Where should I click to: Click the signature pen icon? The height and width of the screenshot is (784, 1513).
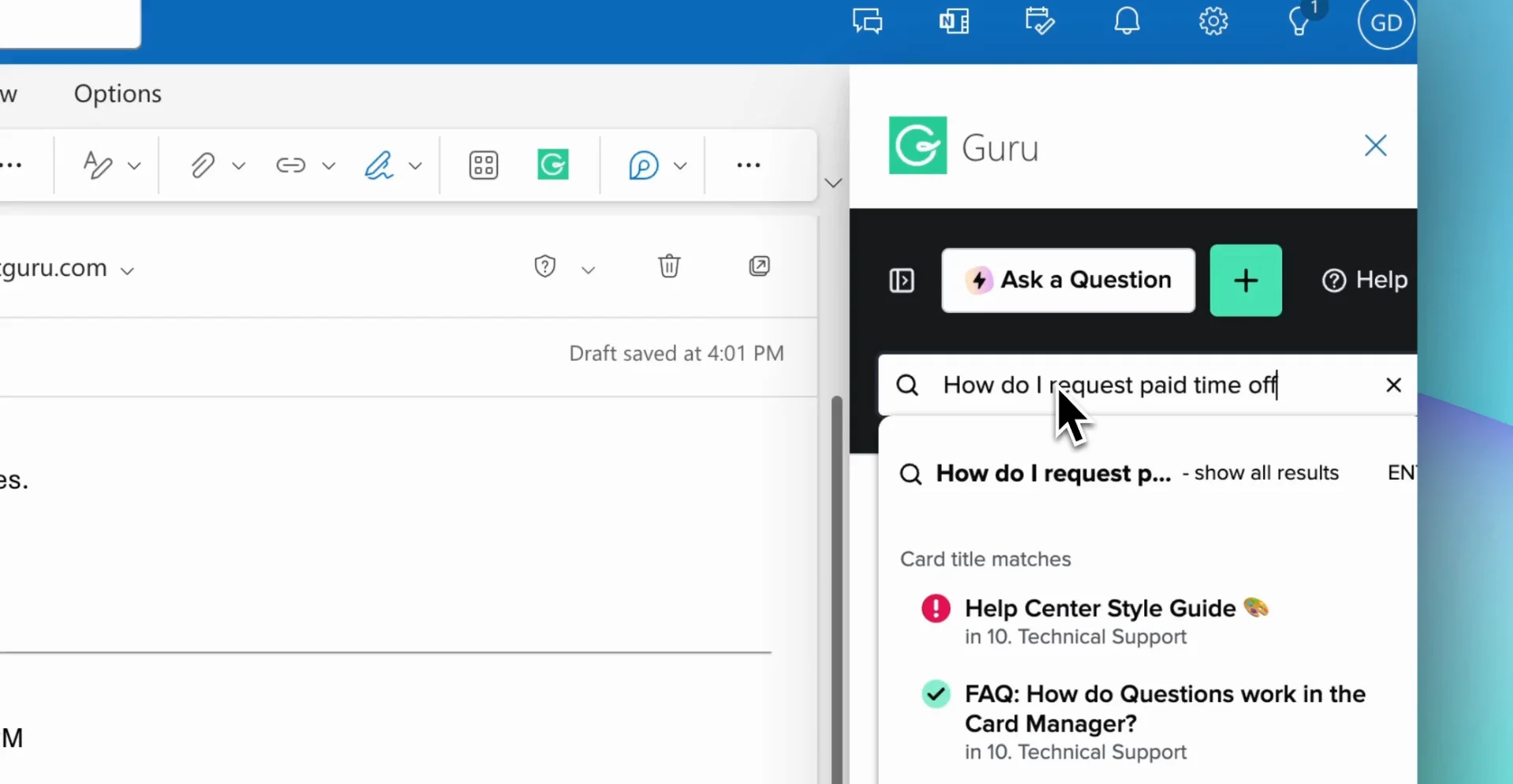coord(379,165)
